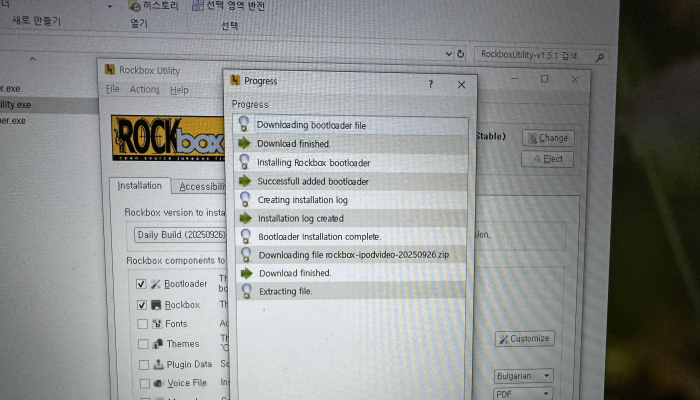Click the Progress dialog help question mark
The width and height of the screenshot is (700, 400).
(x=430, y=83)
